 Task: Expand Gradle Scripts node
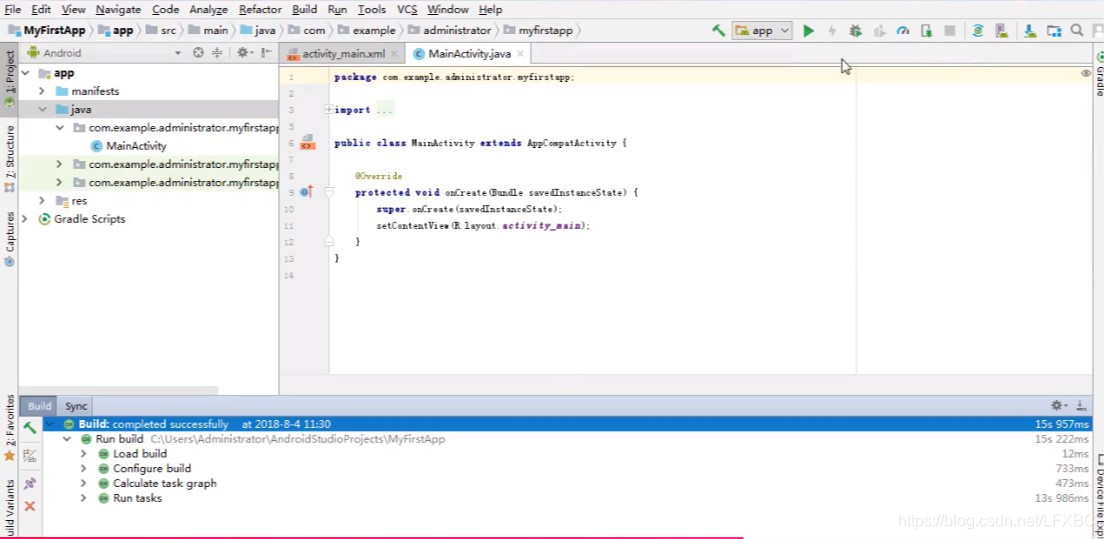pos(25,219)
